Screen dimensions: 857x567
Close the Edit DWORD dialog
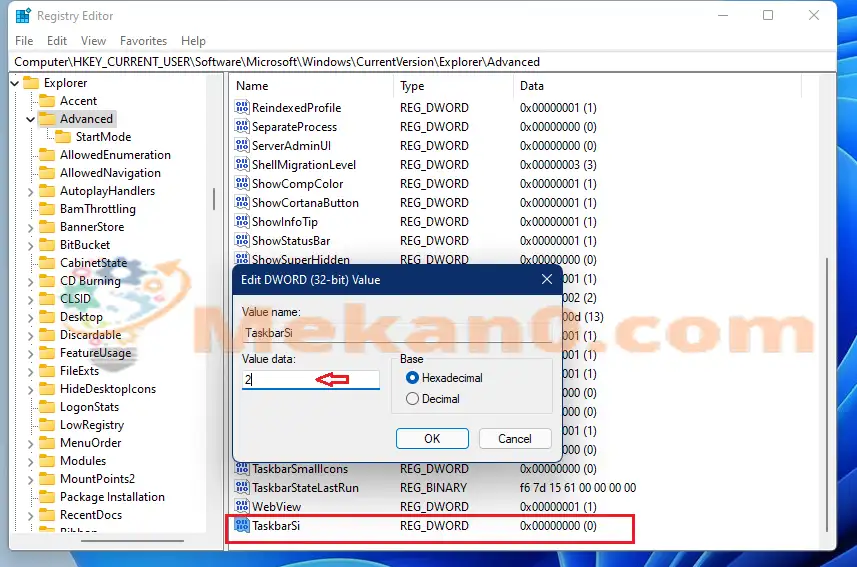(547, 279)
